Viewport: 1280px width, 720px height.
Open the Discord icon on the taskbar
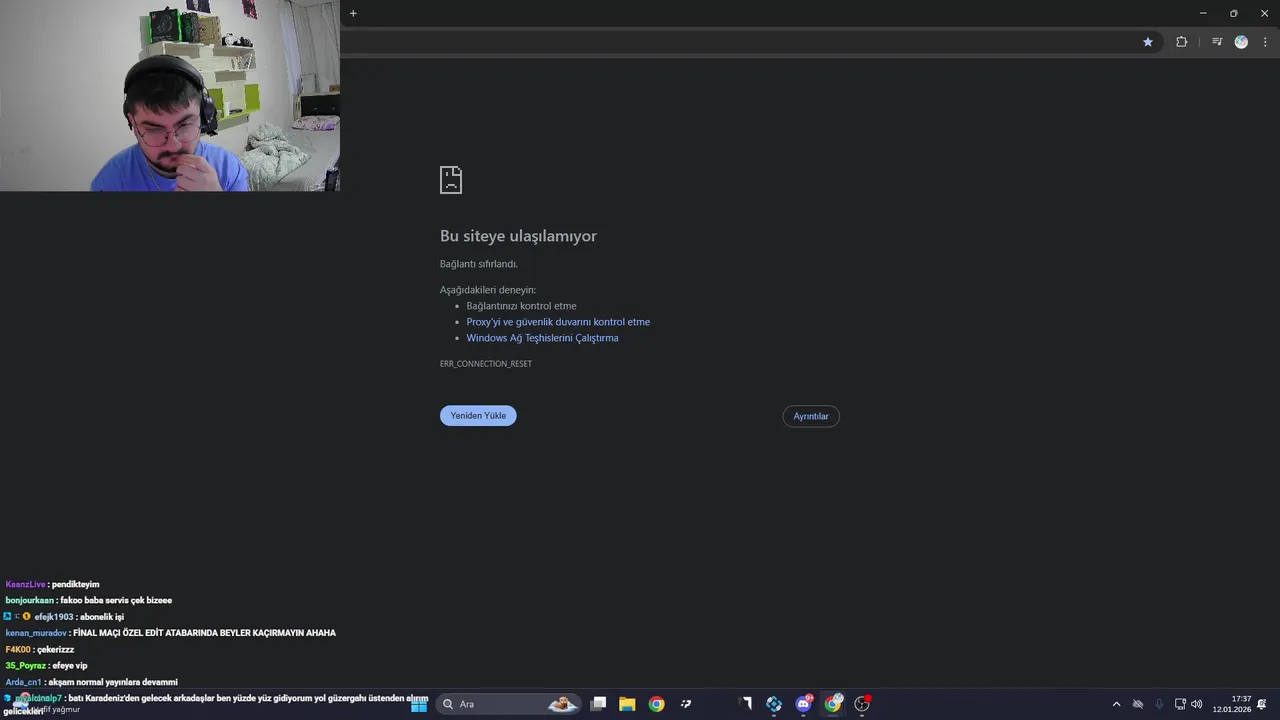803,704
